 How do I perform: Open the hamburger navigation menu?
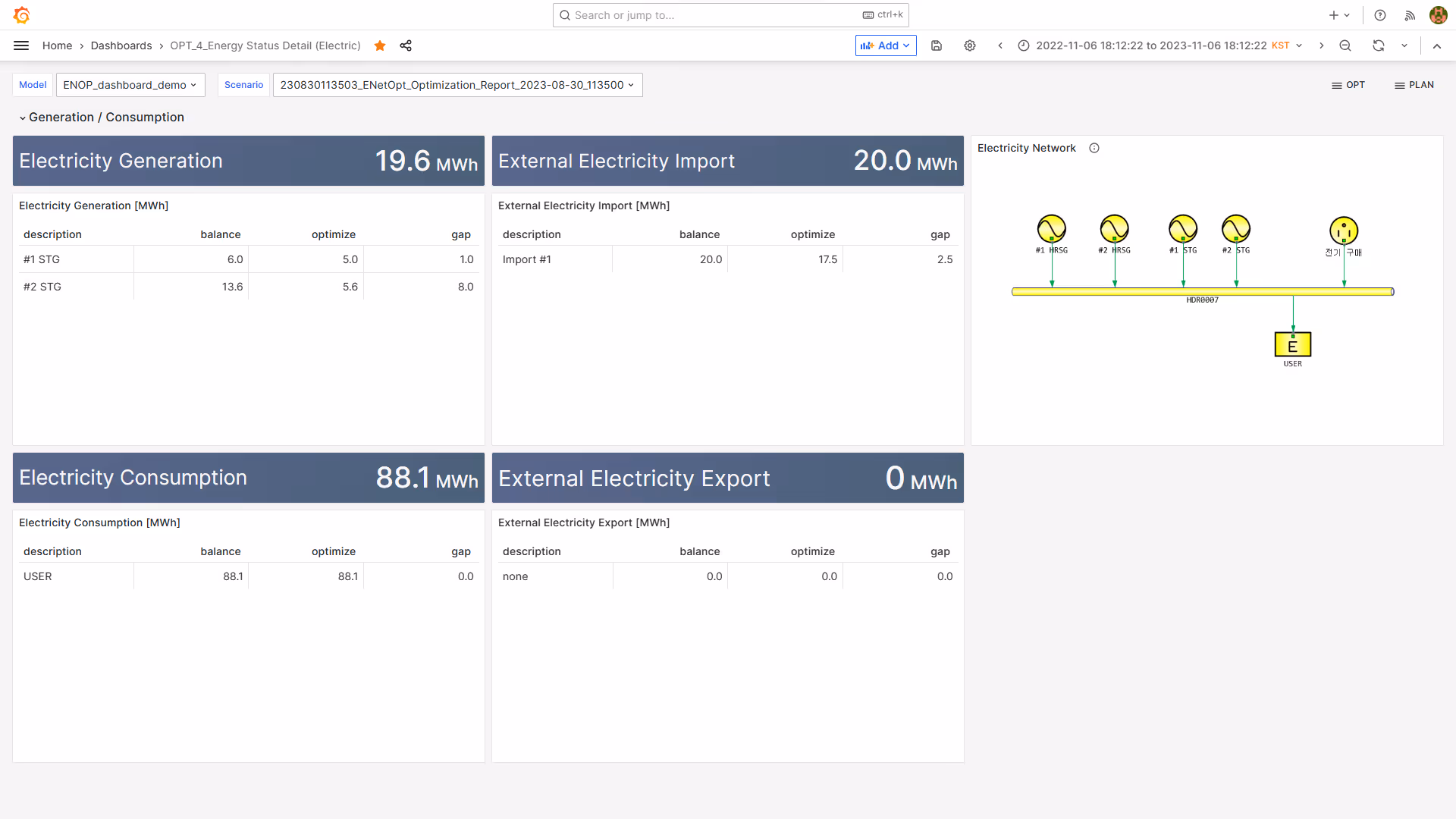point(21,45)
